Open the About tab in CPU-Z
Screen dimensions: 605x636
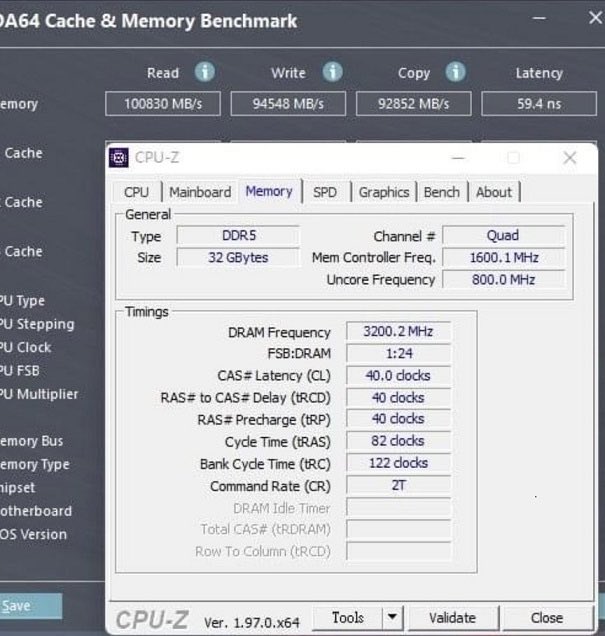pos(494,192)
